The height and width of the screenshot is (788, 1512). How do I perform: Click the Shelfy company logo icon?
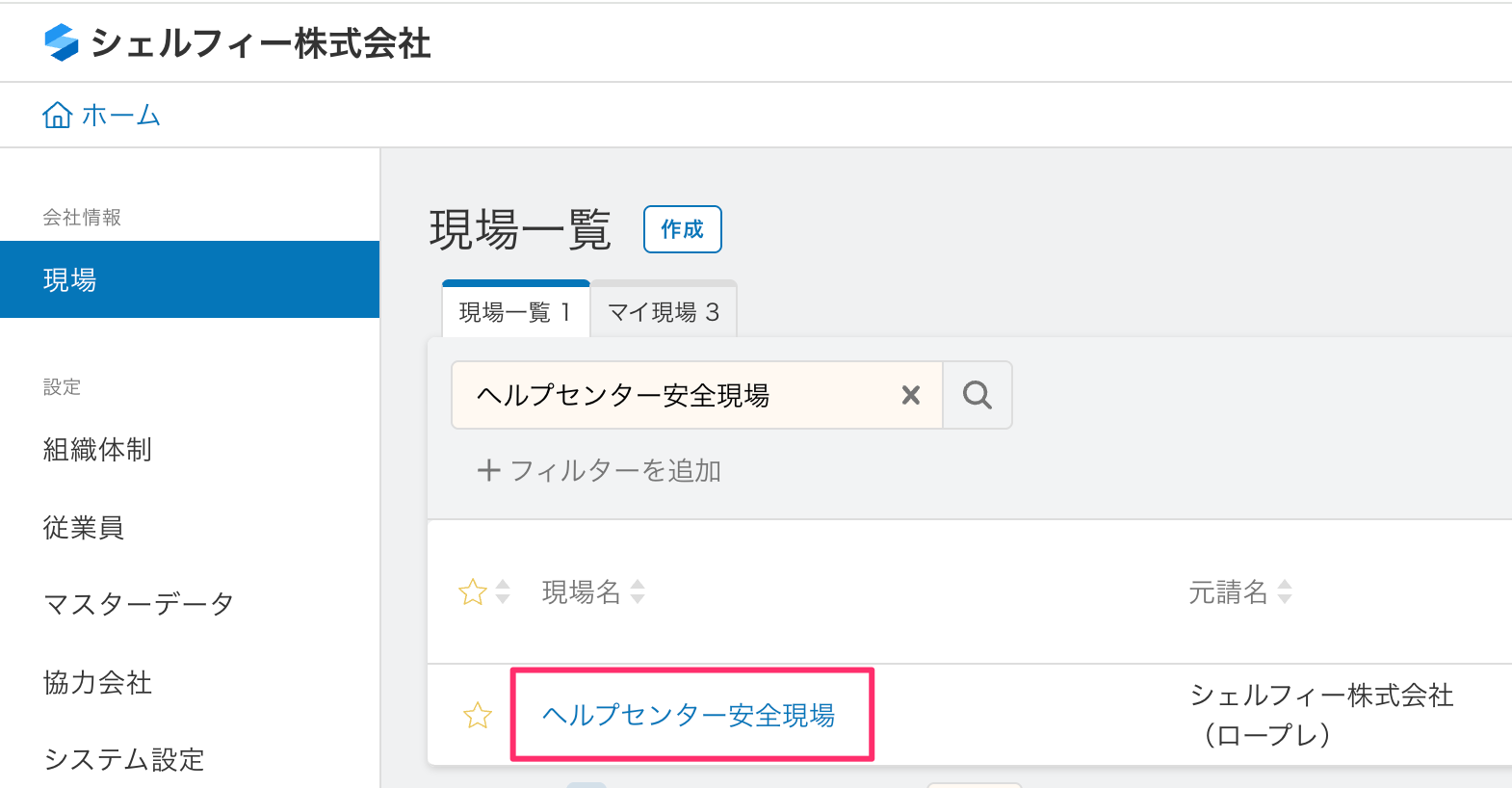tap(62, 42)
